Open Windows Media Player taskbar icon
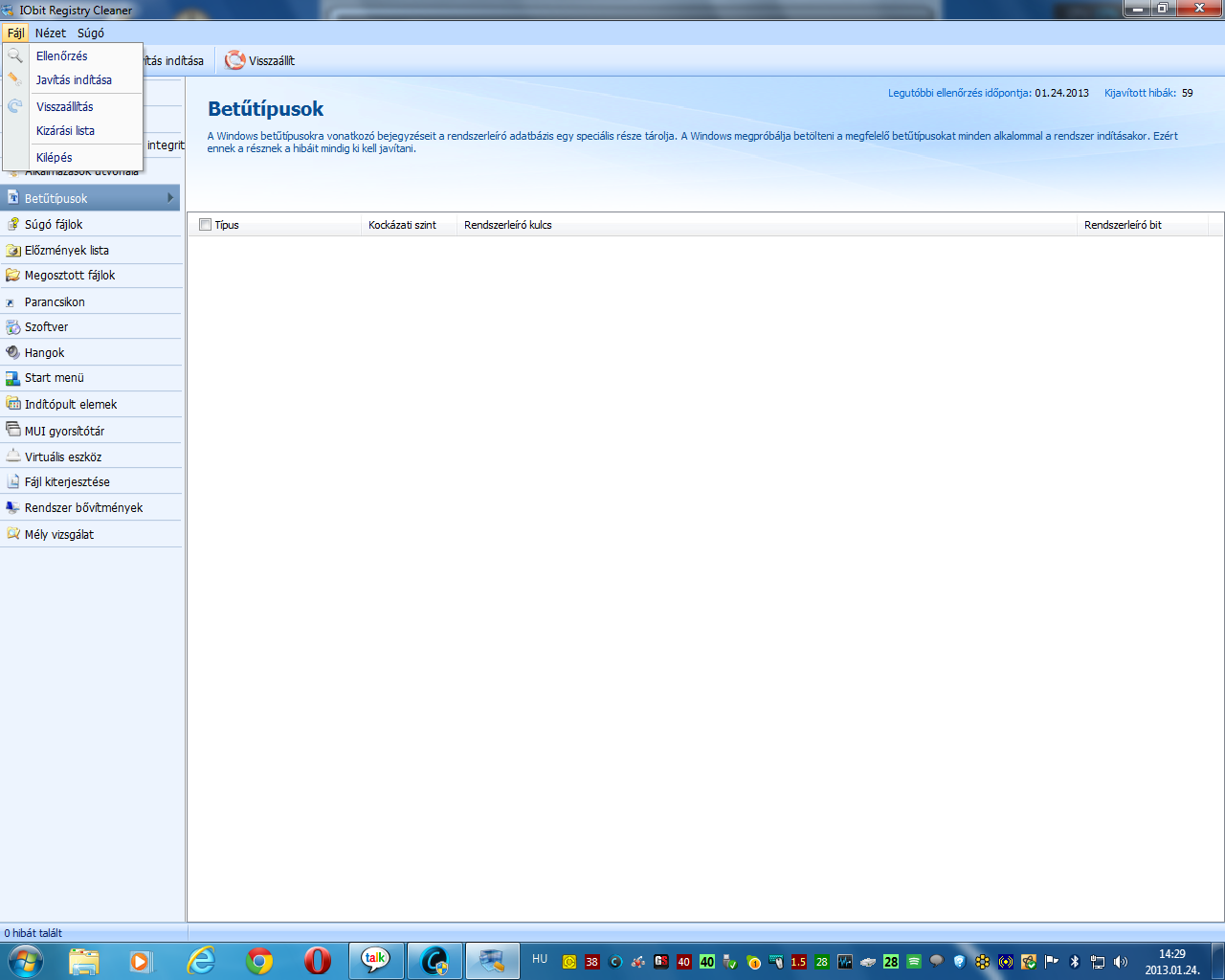1225x980 pixels. click(x=142, y=960)
